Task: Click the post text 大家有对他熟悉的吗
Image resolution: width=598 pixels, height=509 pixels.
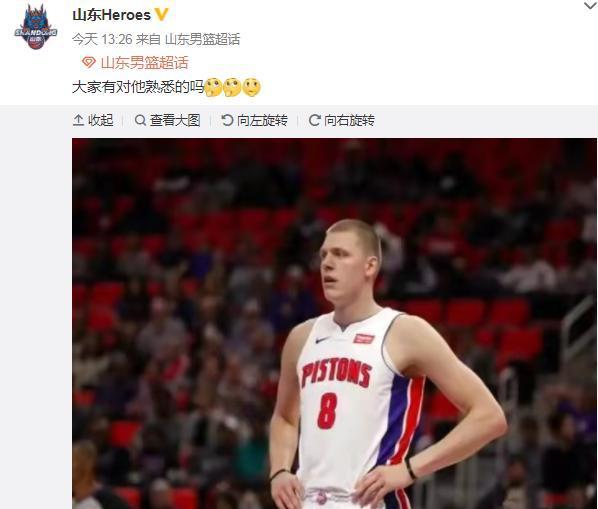Action: point(138,87)
